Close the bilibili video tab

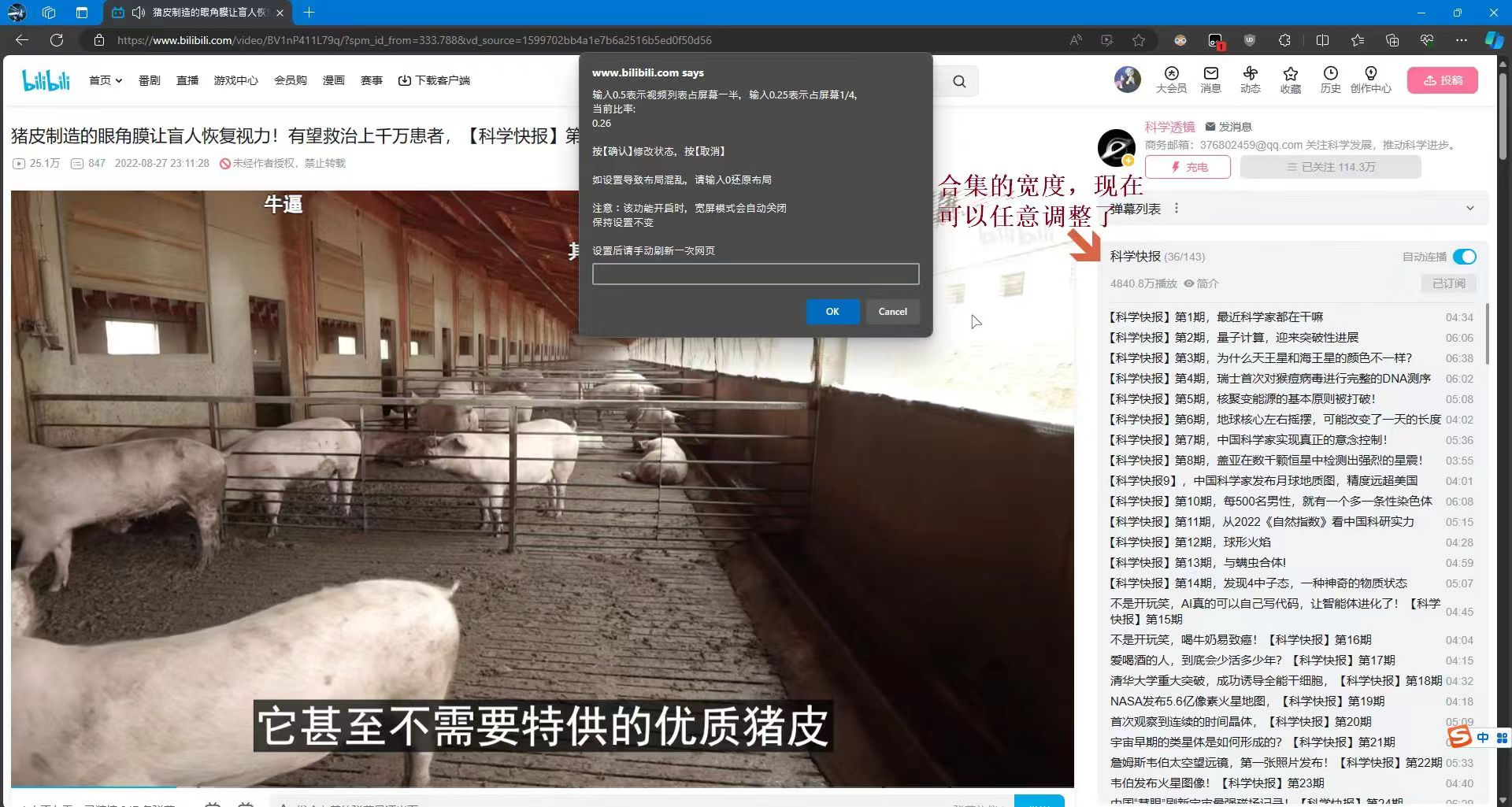(x=280, y=13)
